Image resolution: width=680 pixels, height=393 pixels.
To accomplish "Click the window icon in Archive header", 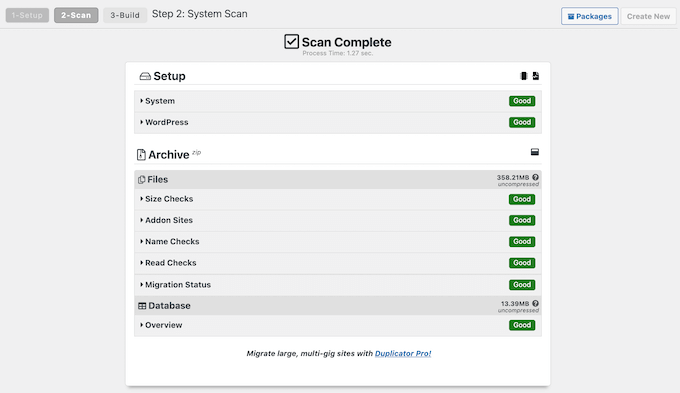I will click(x=535, y=152).
